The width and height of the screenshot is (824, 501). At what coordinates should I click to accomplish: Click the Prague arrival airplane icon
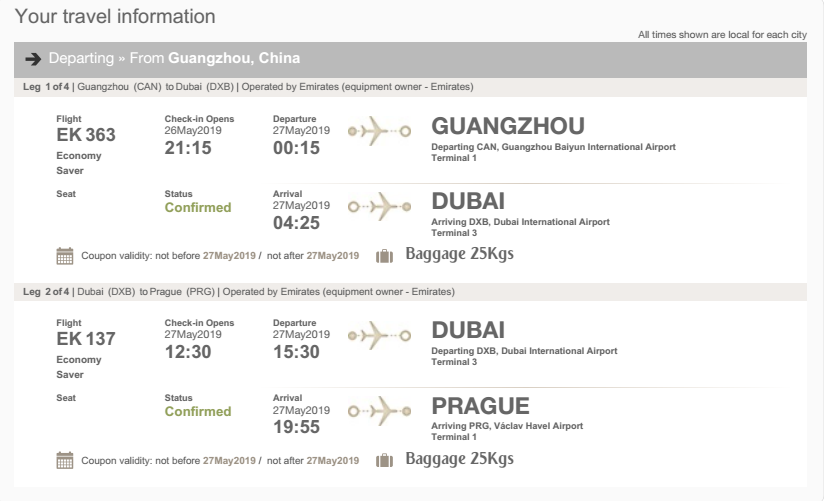379,411
